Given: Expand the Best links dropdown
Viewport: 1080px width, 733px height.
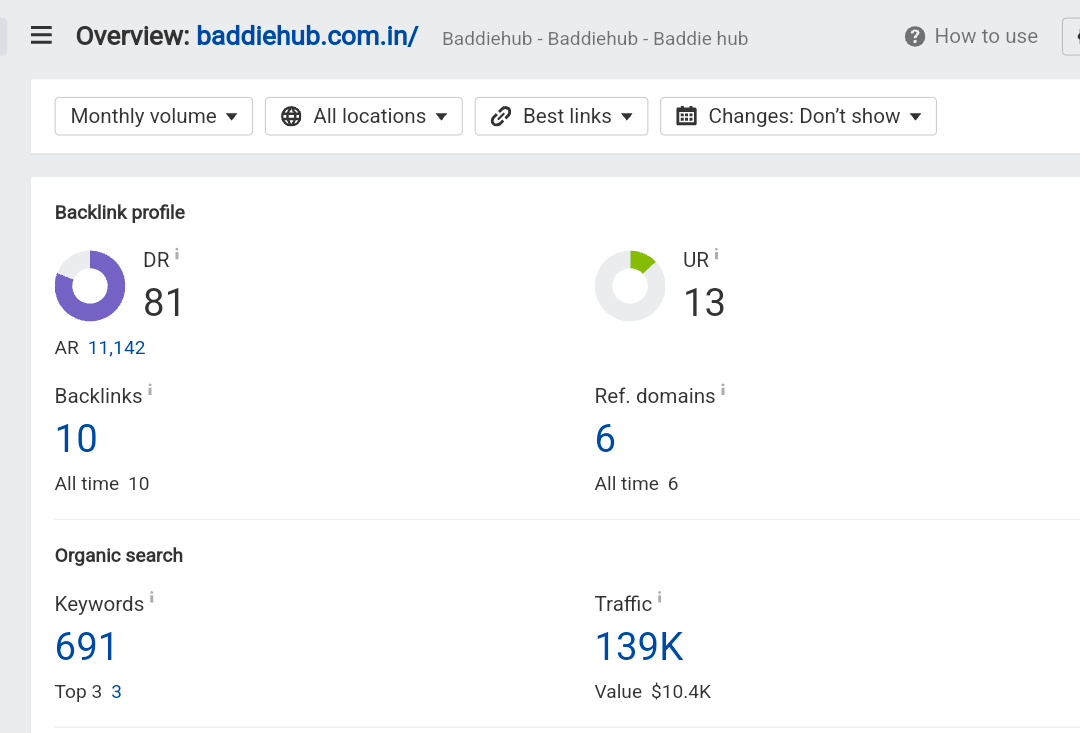Looking at the screenshot, I should (561, 116).
